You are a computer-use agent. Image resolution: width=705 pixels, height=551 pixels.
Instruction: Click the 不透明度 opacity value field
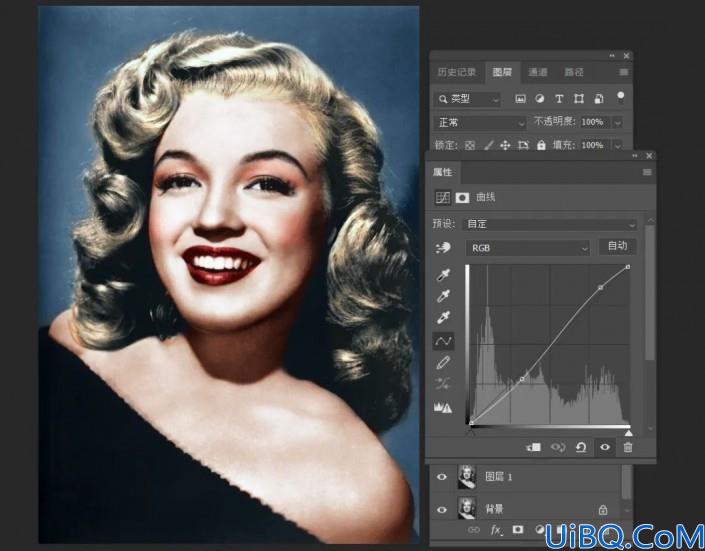point(593,122)
